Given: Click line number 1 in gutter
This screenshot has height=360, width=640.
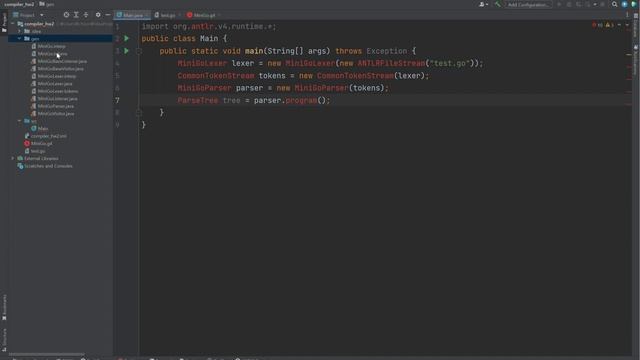Looking at the screenshot, I should (118, 27).
